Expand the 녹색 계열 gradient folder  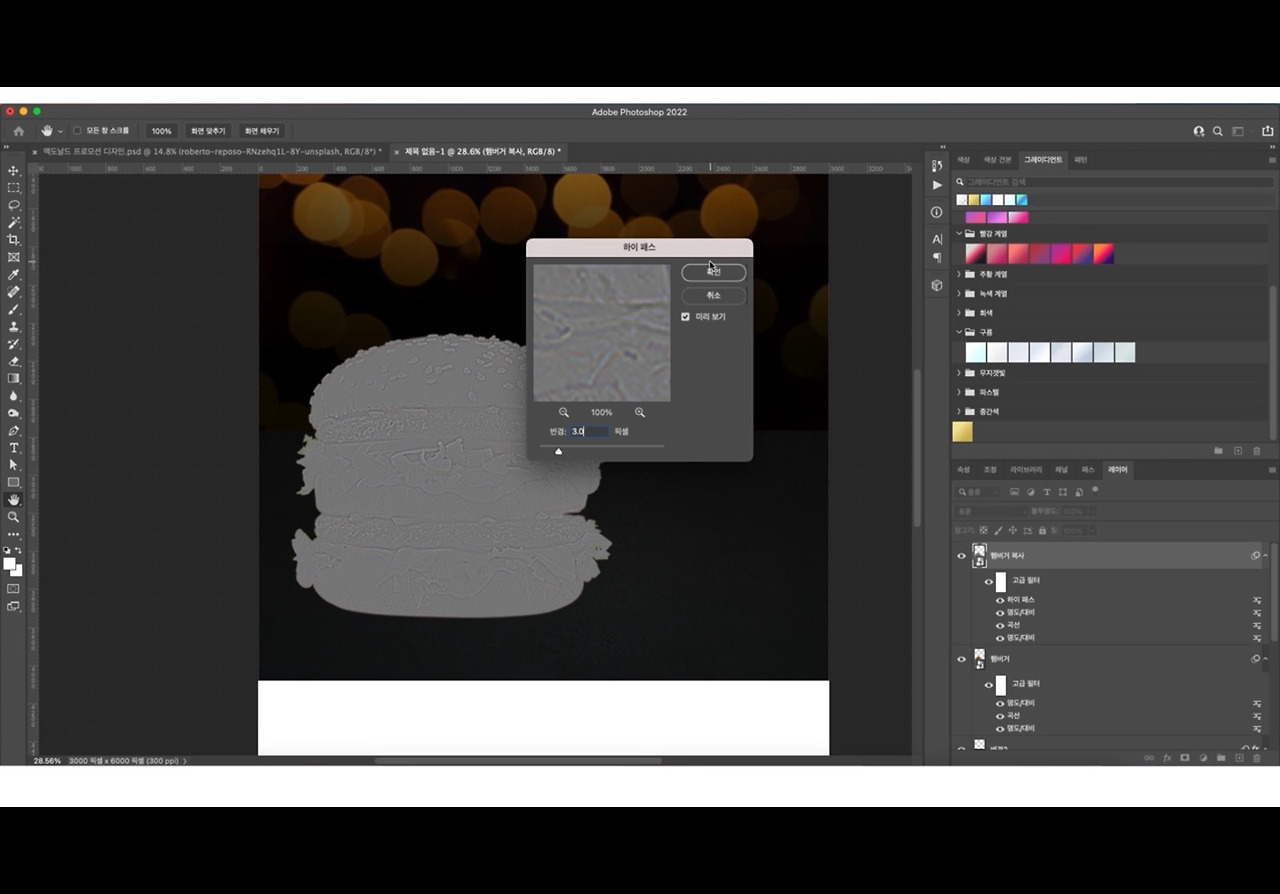point(959,294)
